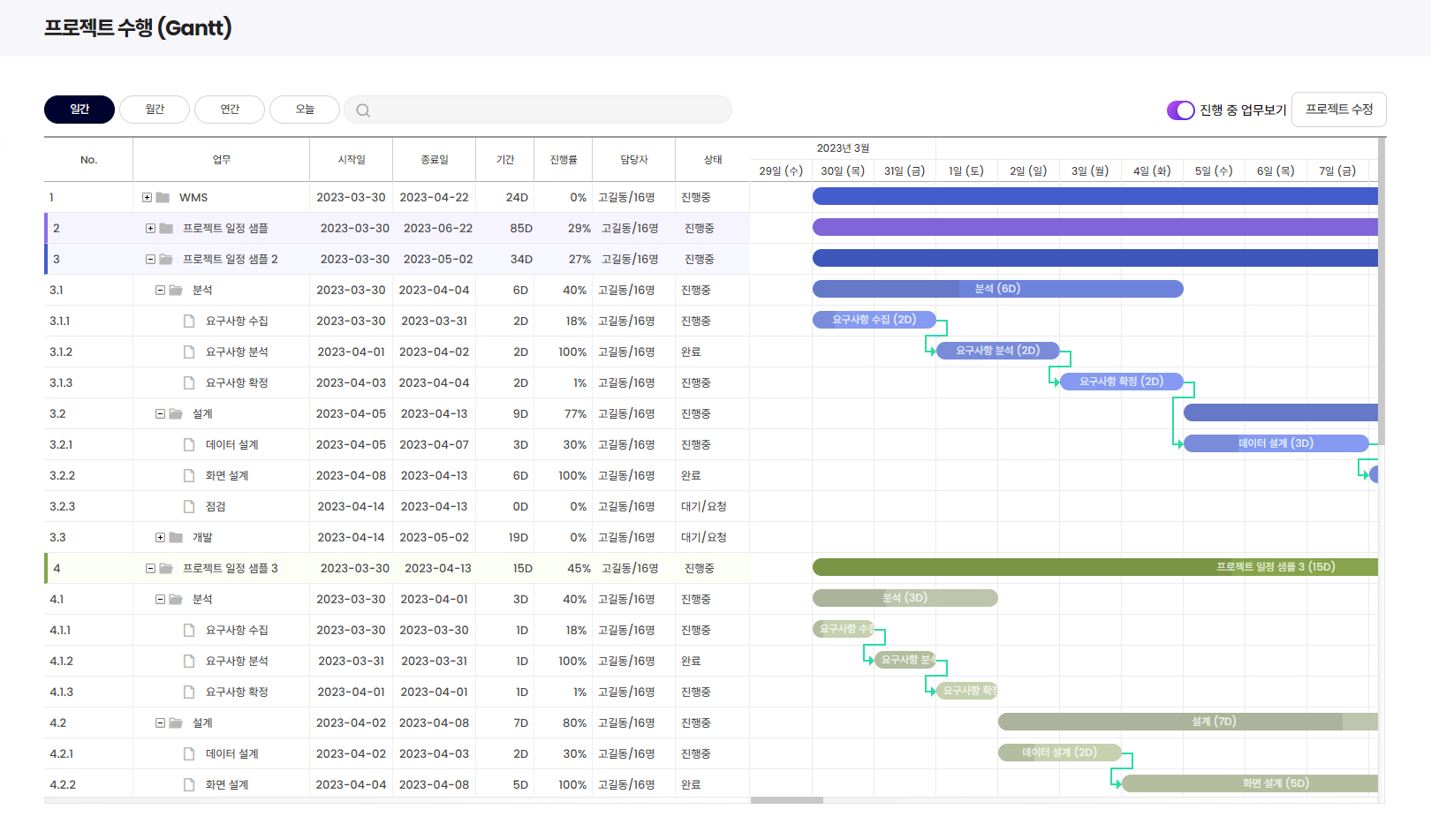Viewport: 1431px width, 840px height.
Task: Click the document icon for row 3.1.1
Action: click(189, 322)
